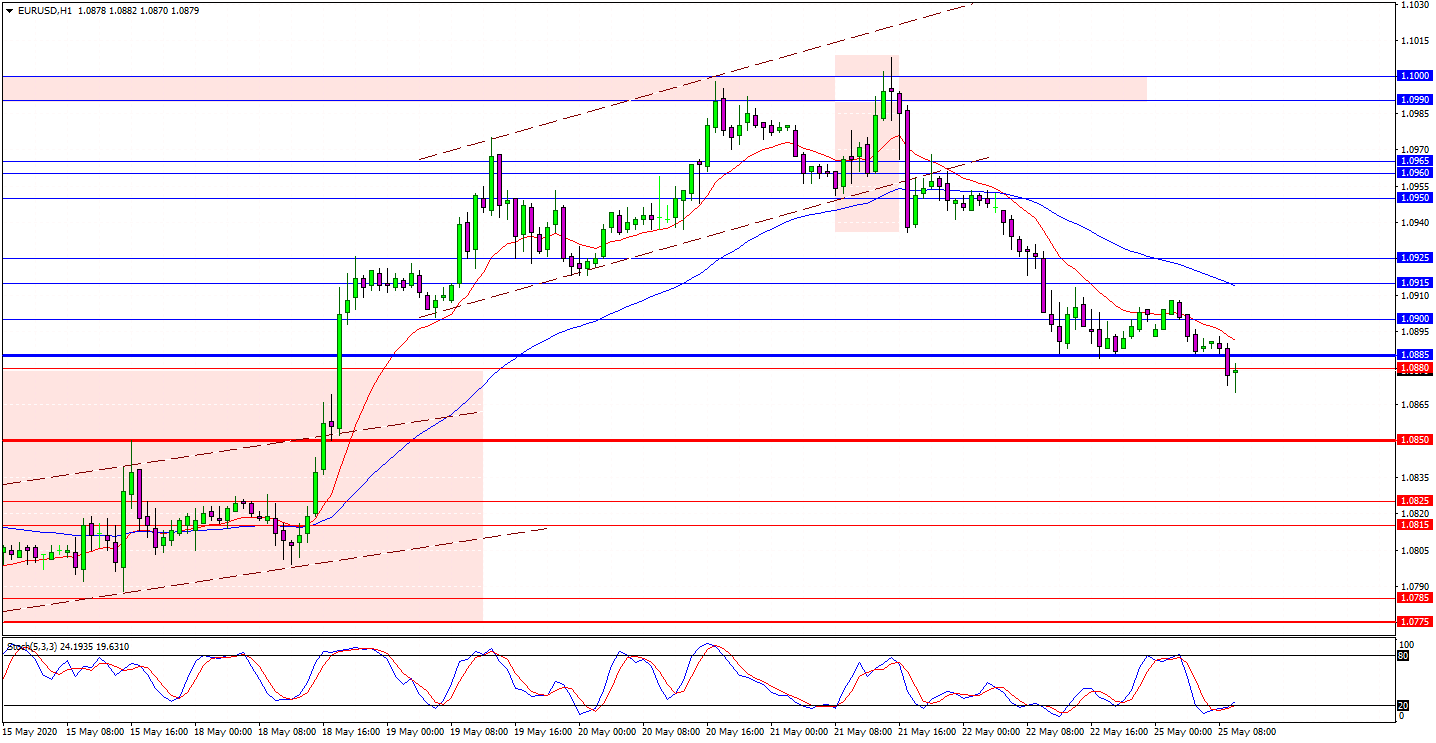Click the Stoch(5,3,3) indicator label
1436x743 pixels.
[31, 647]
